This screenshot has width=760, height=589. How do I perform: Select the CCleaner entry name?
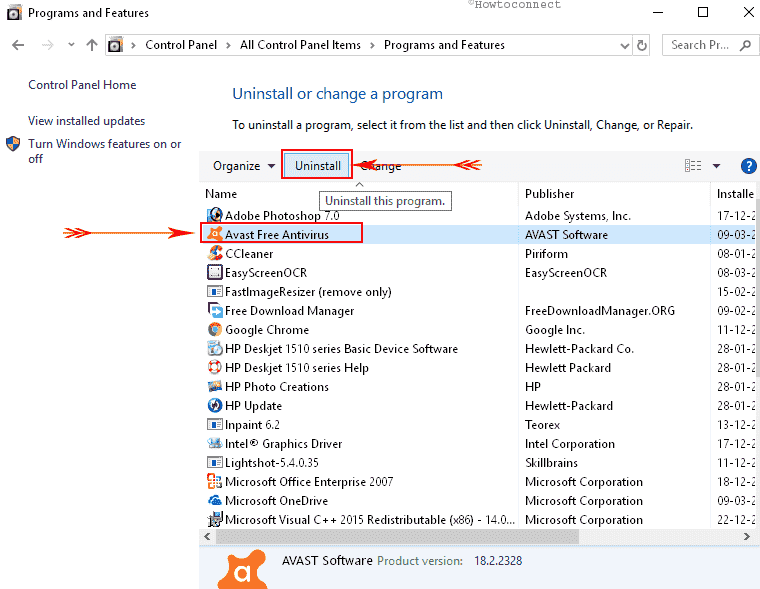[x=249, y=254]
